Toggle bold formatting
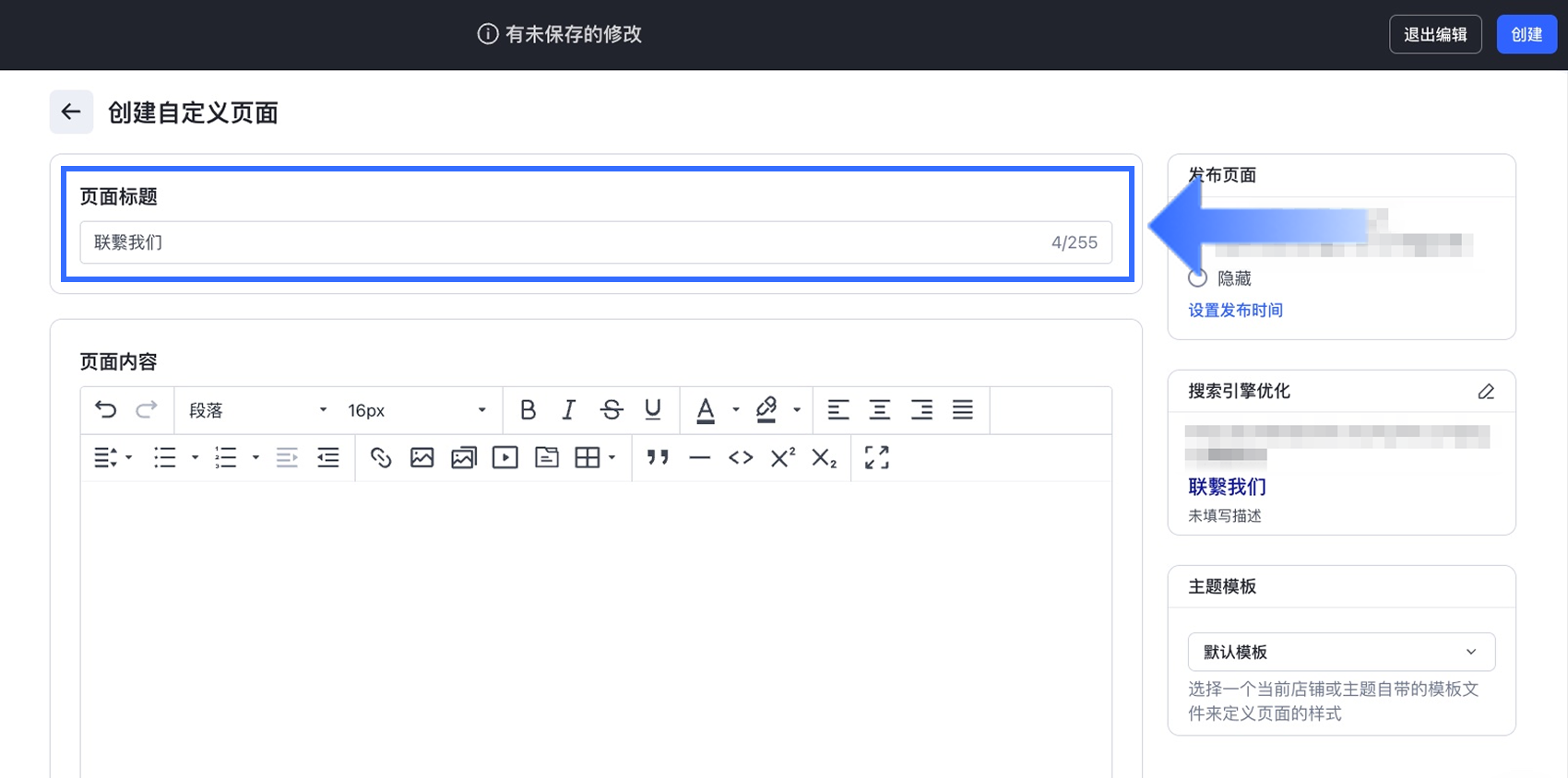The image size is (1568, 778). point(528,409)
